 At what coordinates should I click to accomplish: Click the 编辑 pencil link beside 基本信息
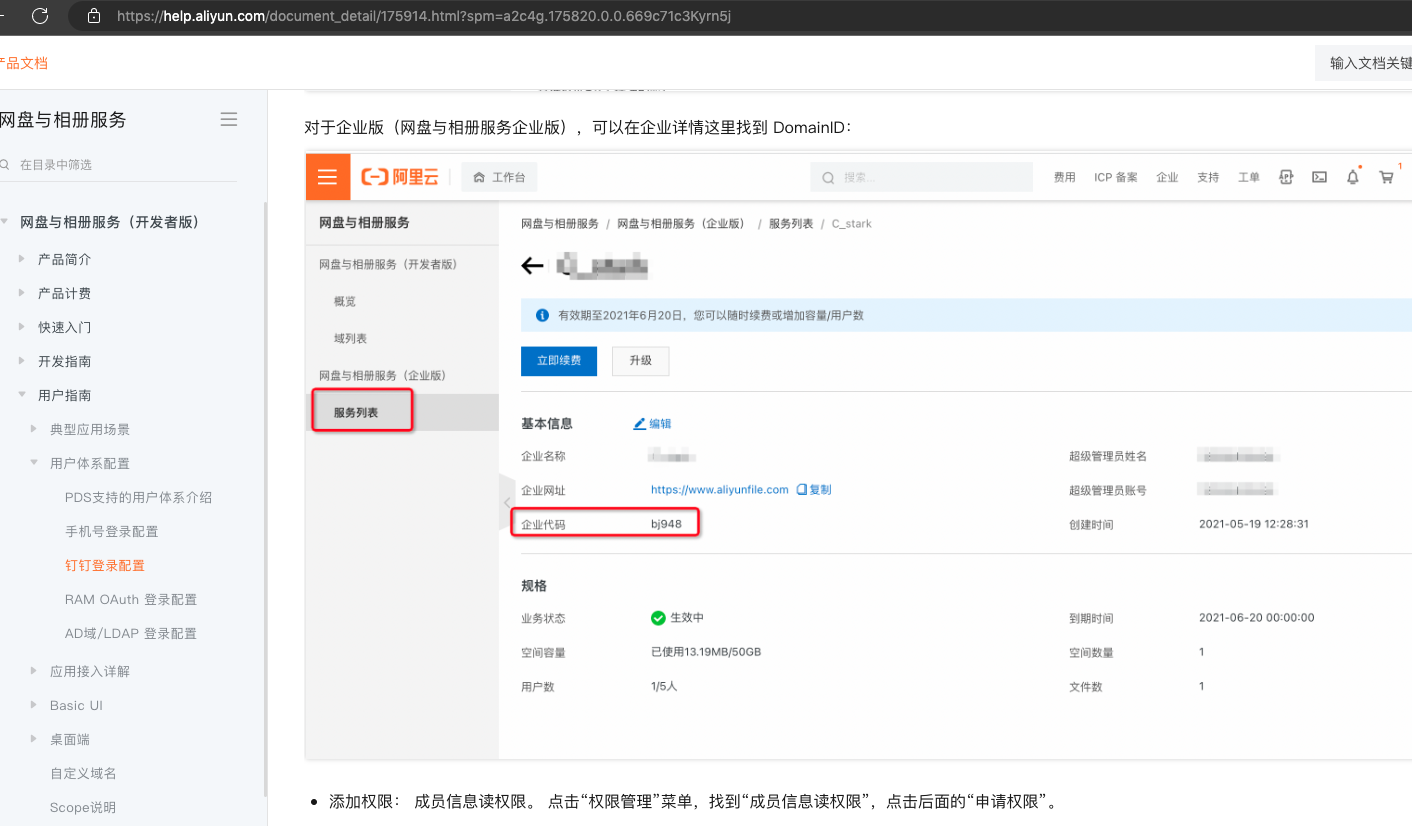coord(652,424)
